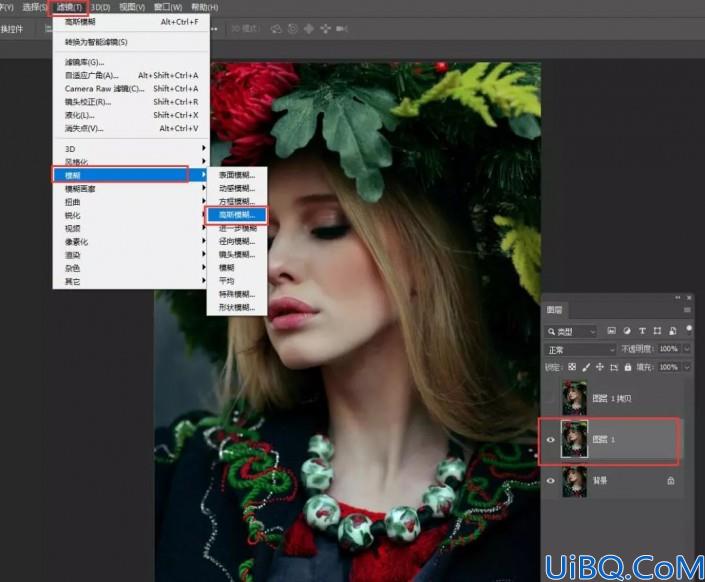Select shape layer filter icon
Viewport: 705px width, 582px height.
657,331
